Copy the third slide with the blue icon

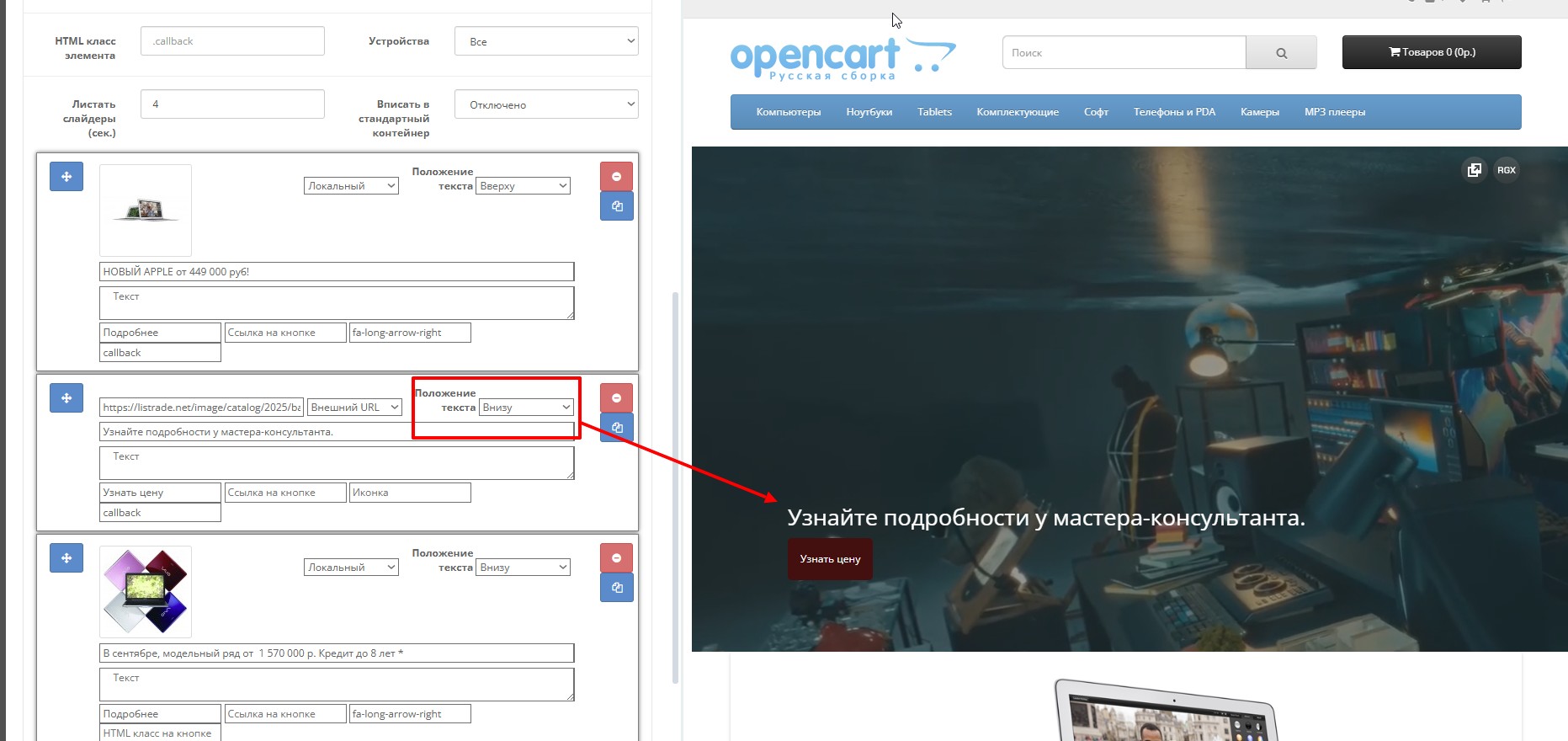pos(616,588)
